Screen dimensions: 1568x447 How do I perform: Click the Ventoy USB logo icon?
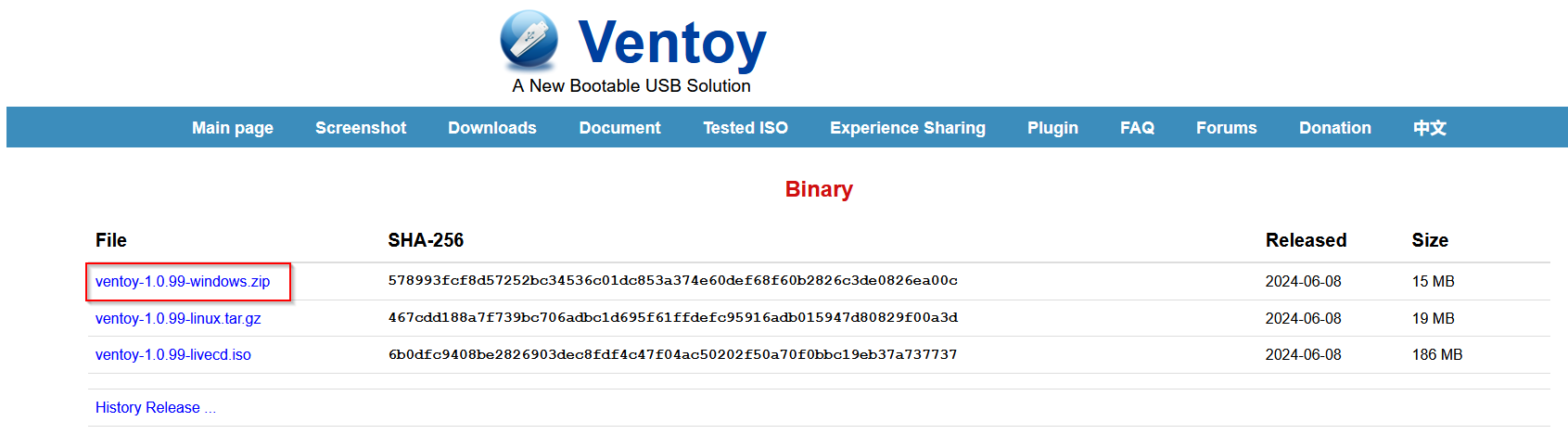(x=529, y=41)
